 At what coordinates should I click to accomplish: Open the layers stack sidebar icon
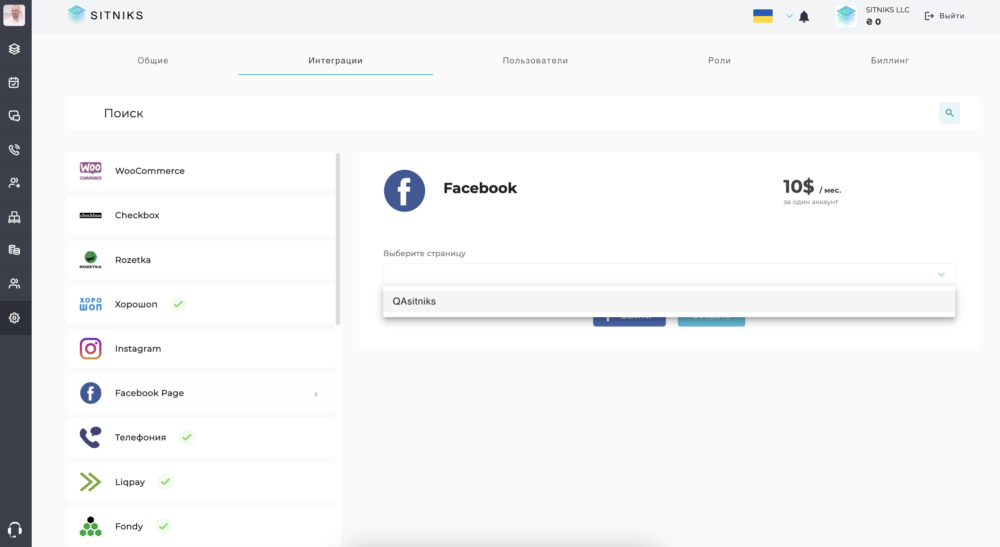(14, 49)
